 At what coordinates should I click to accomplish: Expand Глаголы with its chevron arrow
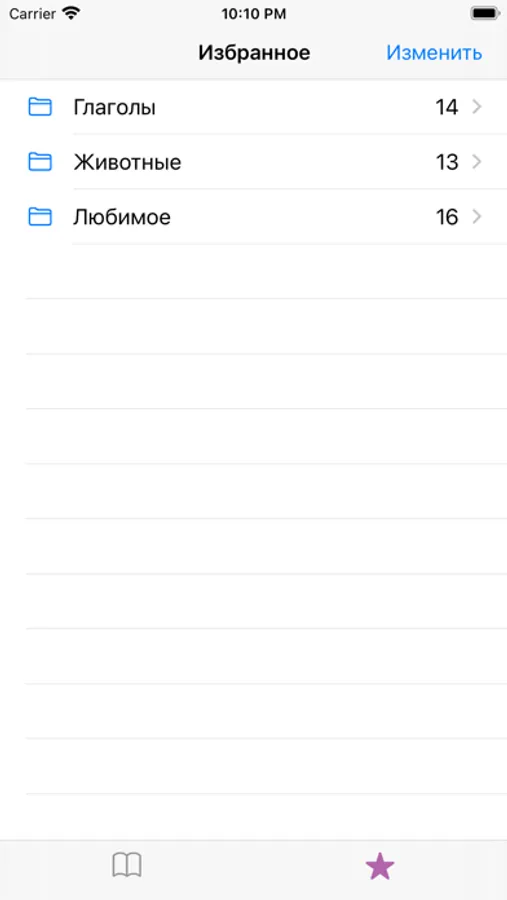(x=477, y=107)
